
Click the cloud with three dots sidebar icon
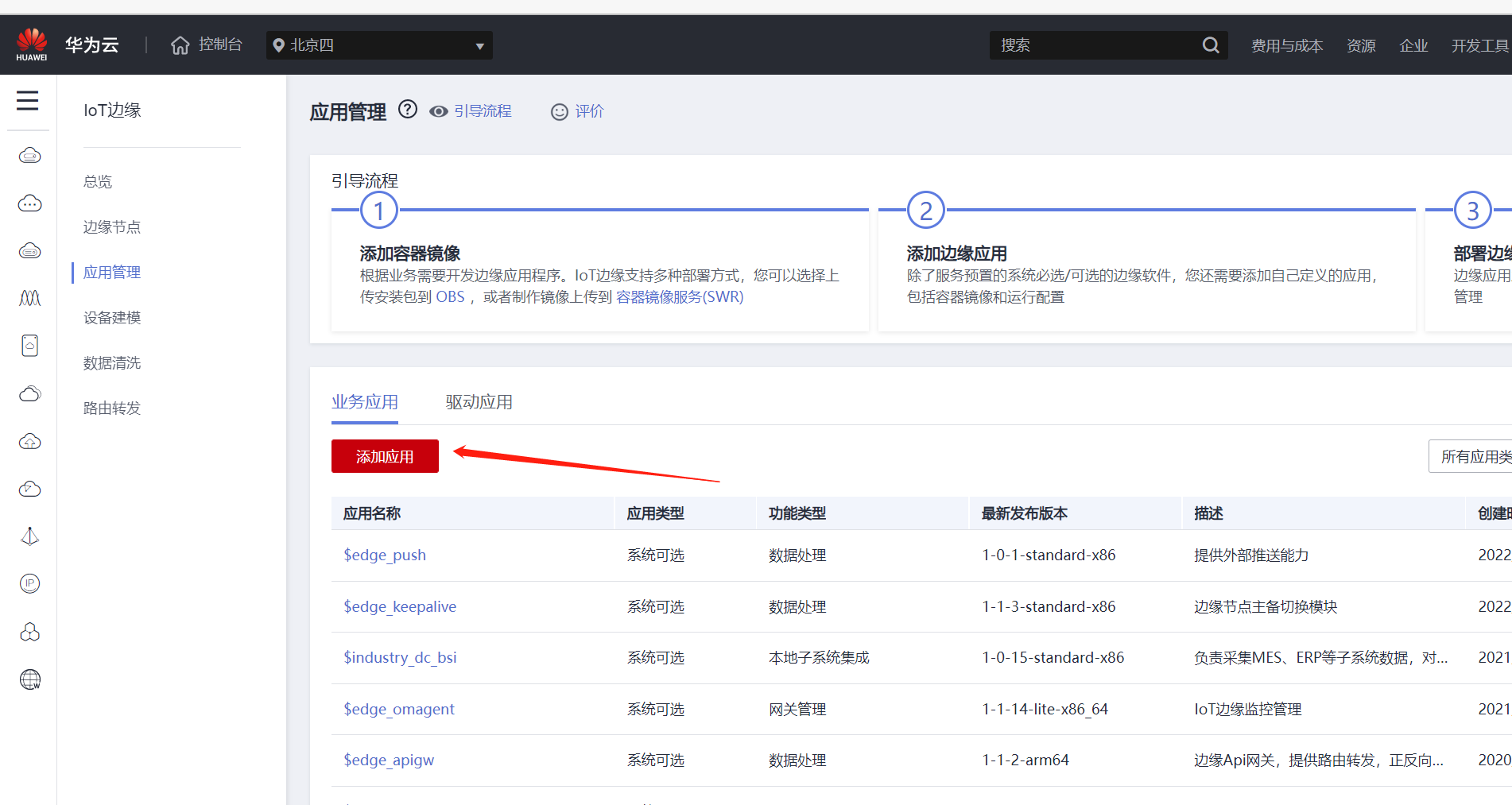pyautogui.click(x=29, y=203)
